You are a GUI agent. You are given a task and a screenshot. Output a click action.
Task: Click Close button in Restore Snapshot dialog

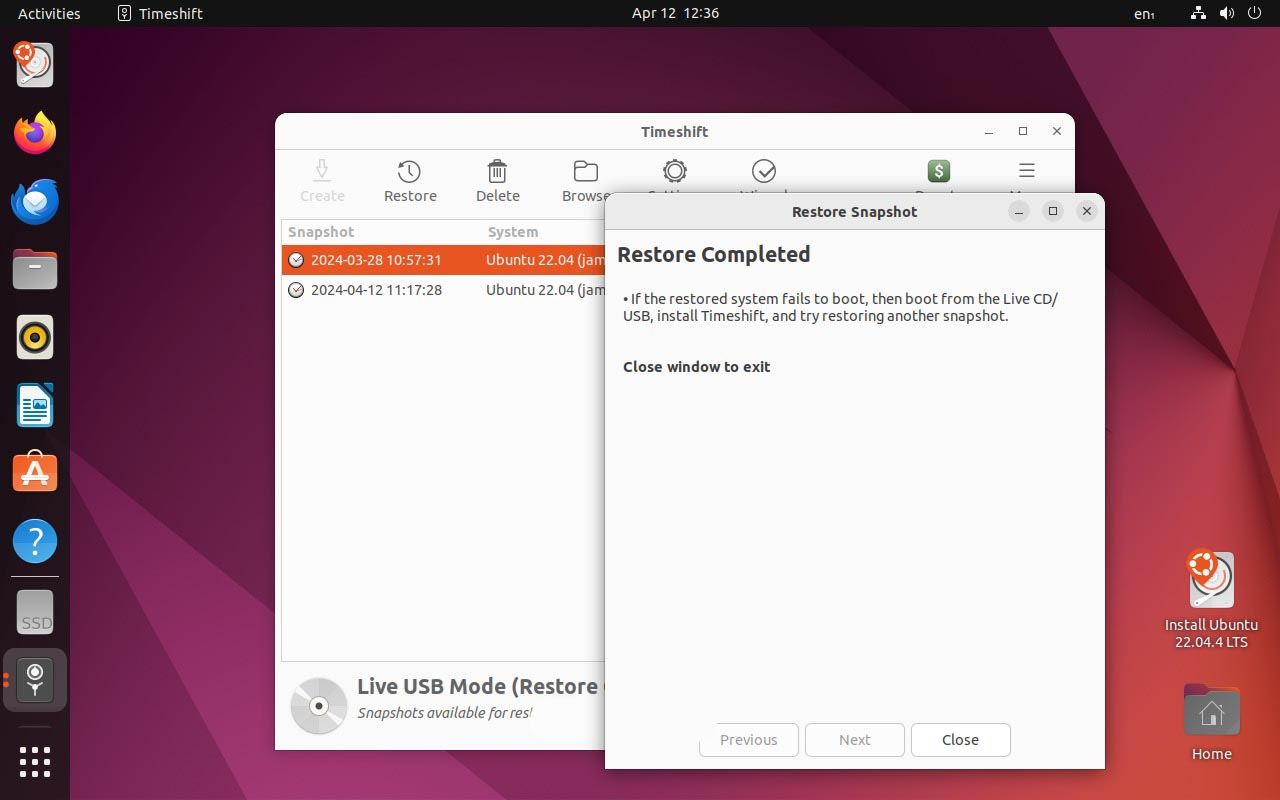(x=960, y=740)
